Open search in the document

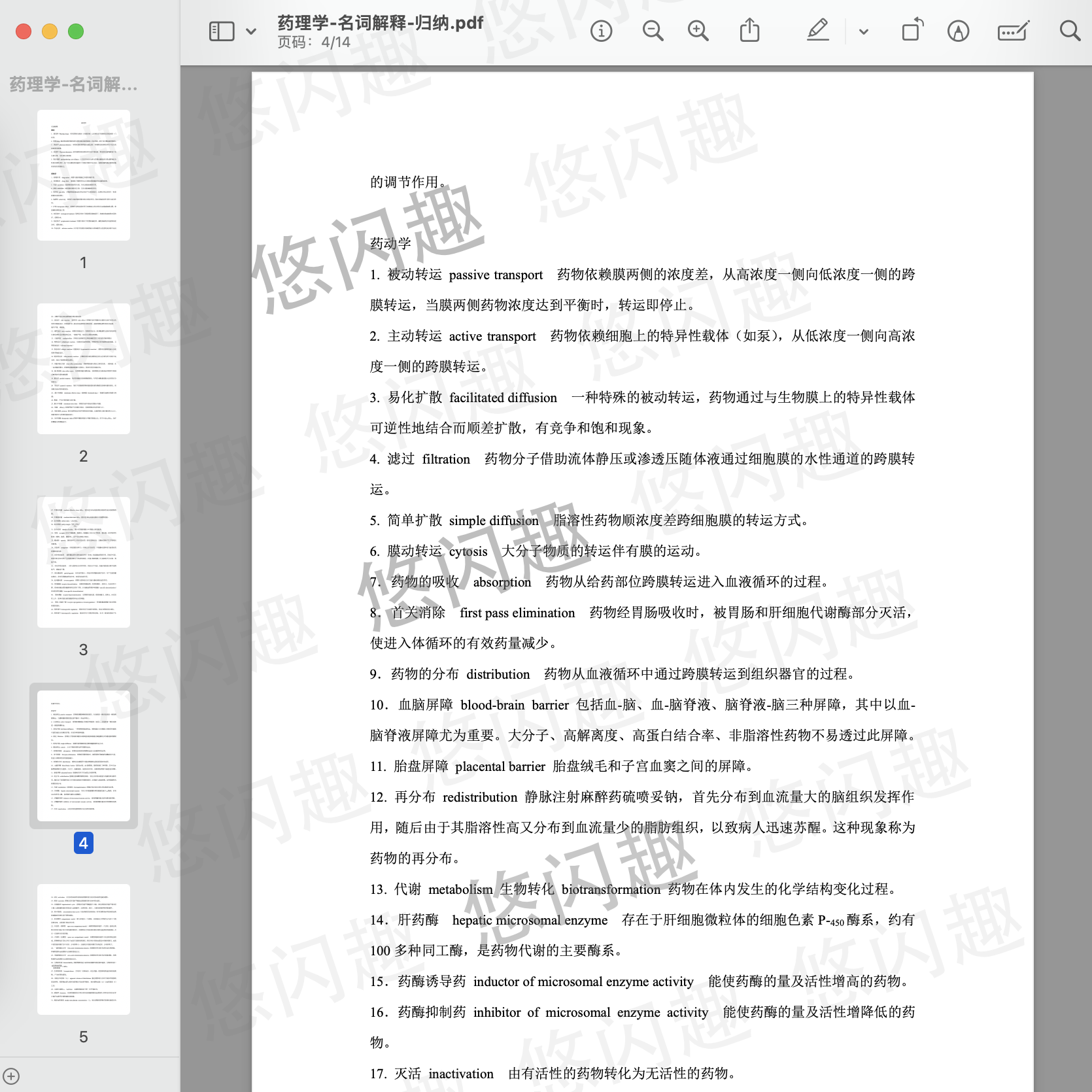pyautogui.click(x=1070, y=31)
